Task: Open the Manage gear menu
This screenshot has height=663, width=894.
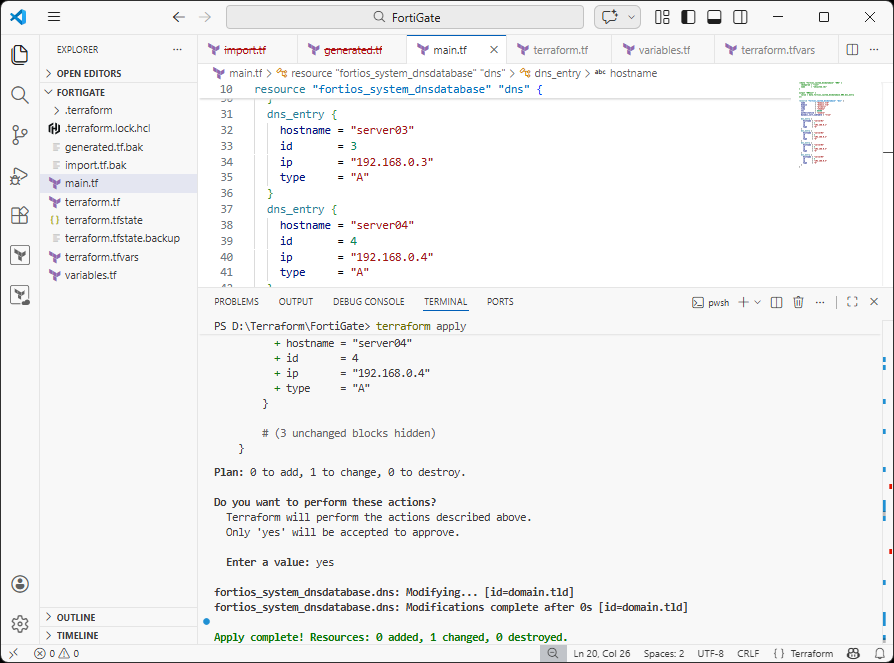Action: [x=20, y=624]
